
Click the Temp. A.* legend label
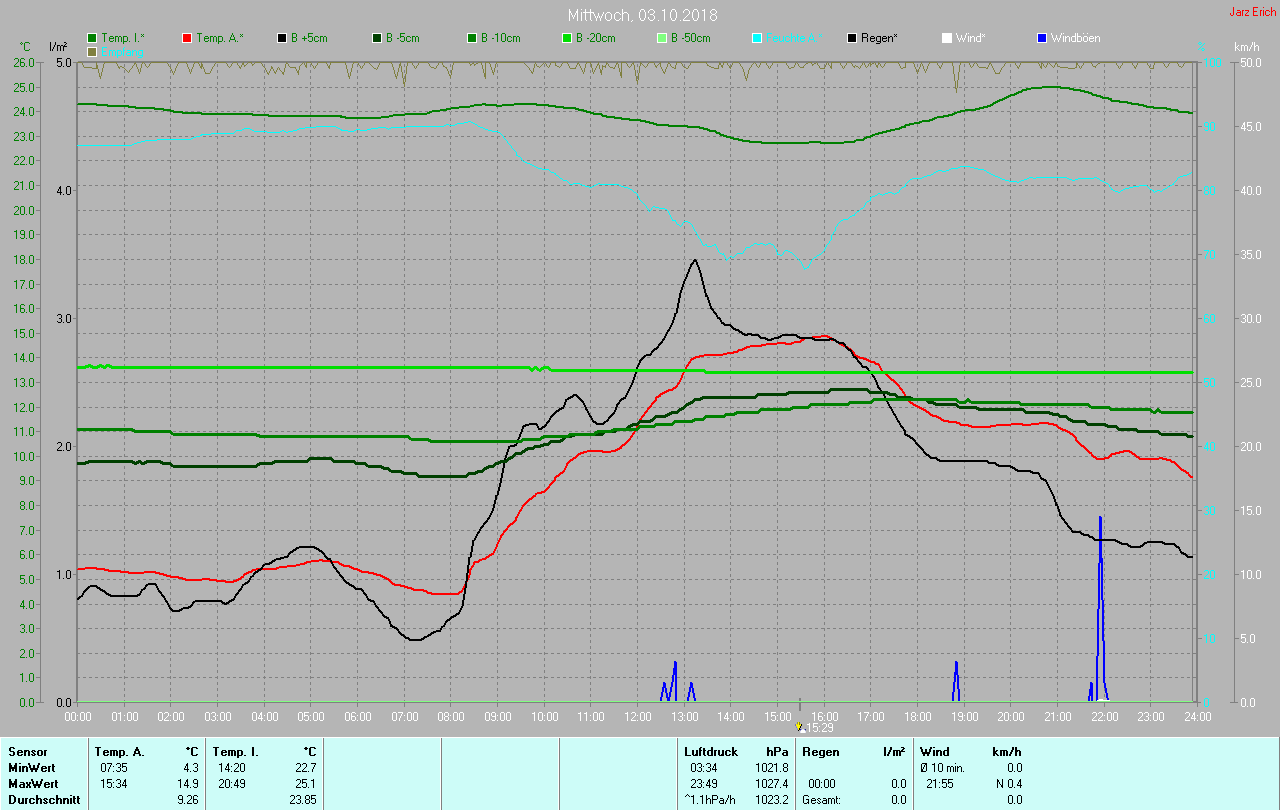coord(218,38)
